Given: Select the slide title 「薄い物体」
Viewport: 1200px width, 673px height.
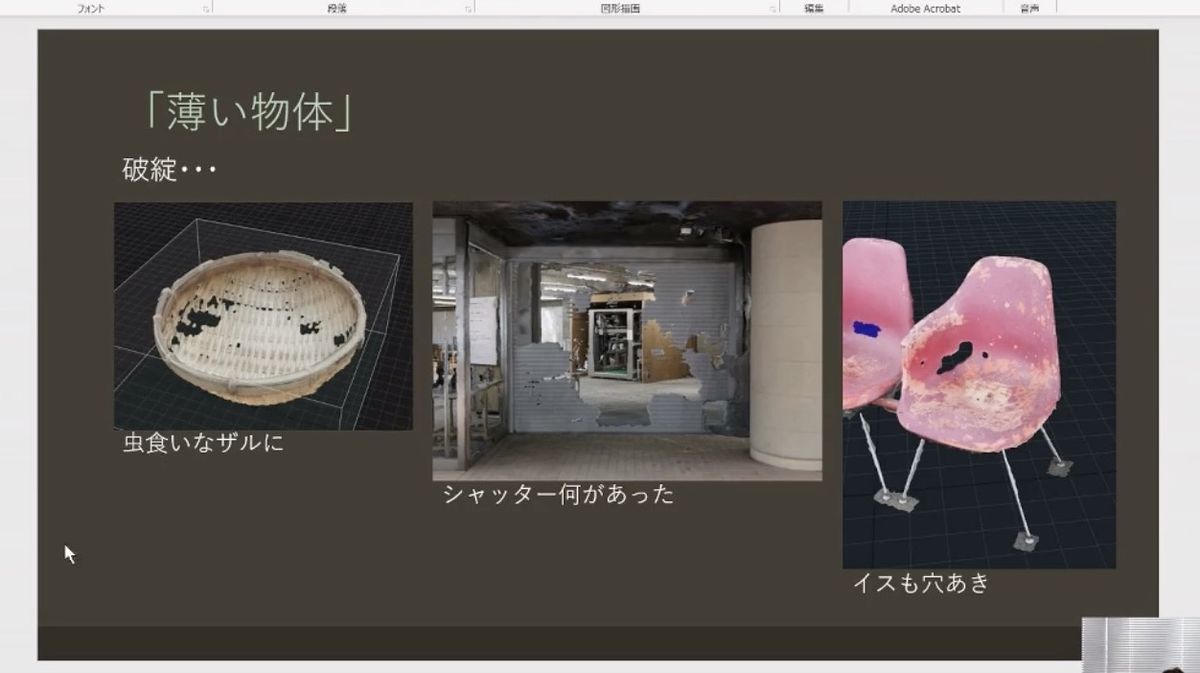Looking at the screenshot, I should pyautogui.click(x=247, y=113).
